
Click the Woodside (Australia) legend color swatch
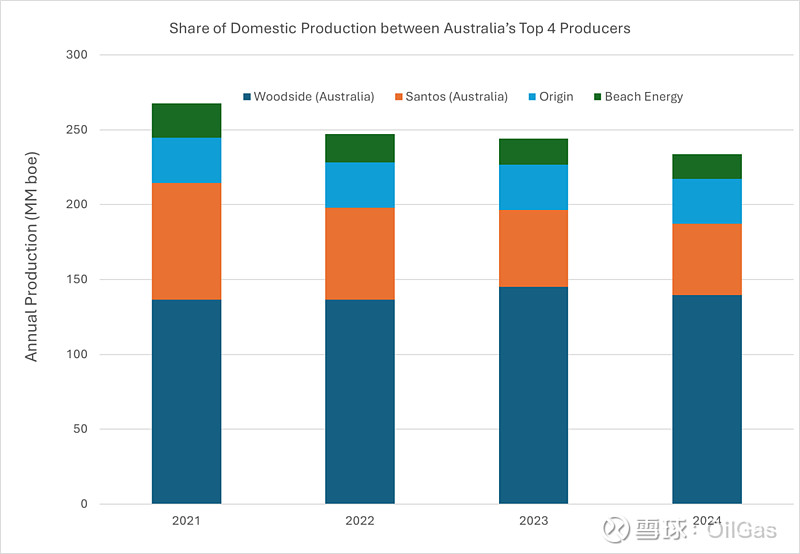pyautogui.click(x=247, y=97)
